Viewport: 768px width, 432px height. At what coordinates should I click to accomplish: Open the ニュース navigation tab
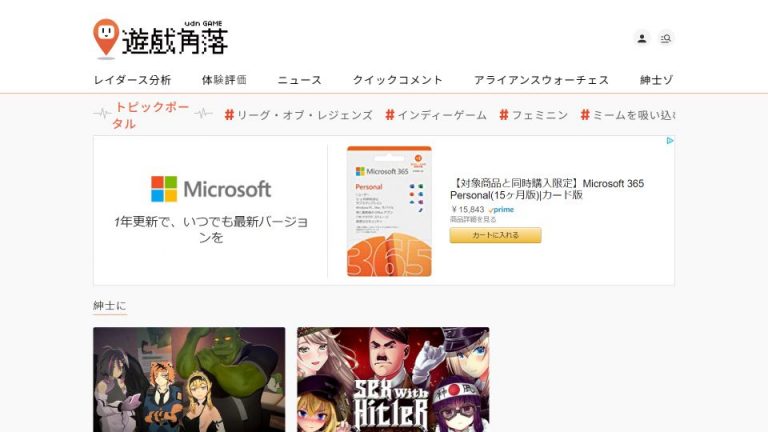pos(299,80)
